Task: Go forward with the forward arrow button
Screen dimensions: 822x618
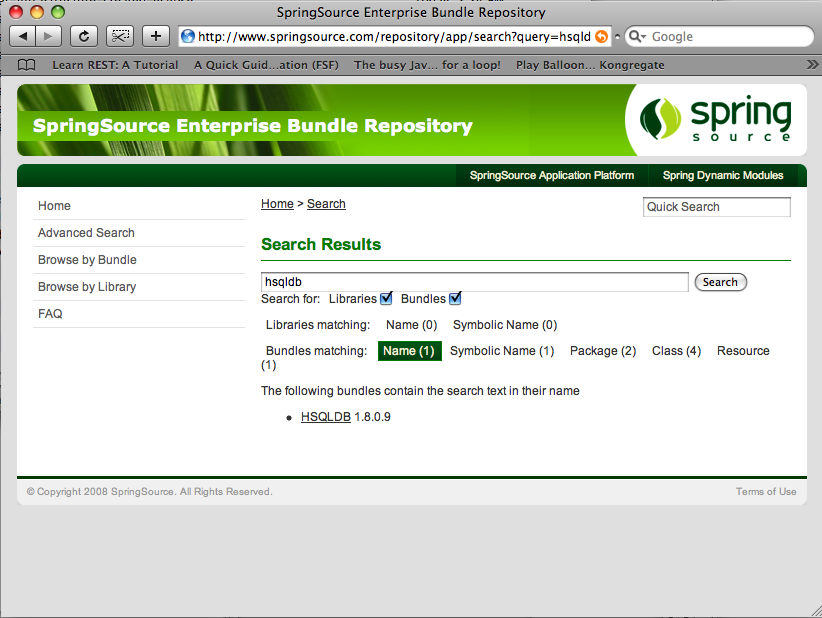Action: point(48,36)
